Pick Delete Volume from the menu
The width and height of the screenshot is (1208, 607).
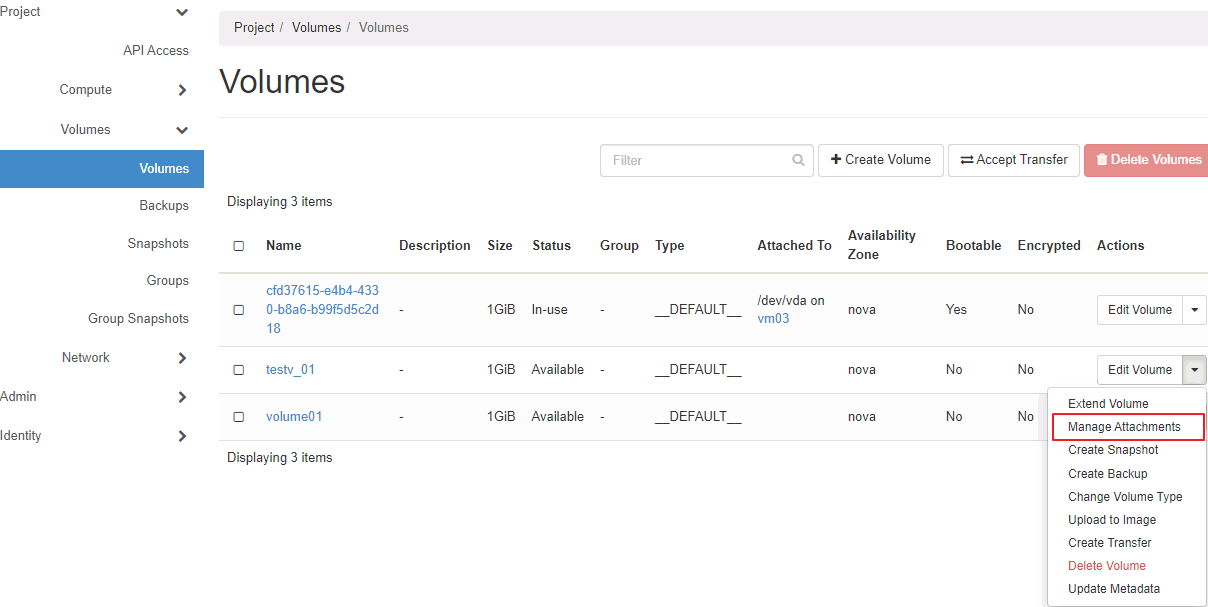click(1107, 566)
